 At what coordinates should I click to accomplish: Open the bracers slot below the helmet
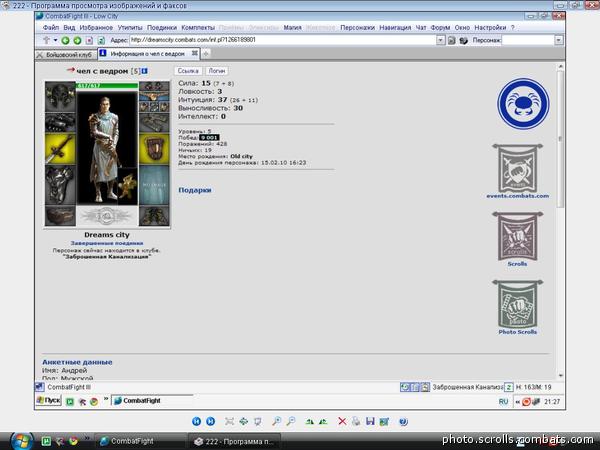60,122
